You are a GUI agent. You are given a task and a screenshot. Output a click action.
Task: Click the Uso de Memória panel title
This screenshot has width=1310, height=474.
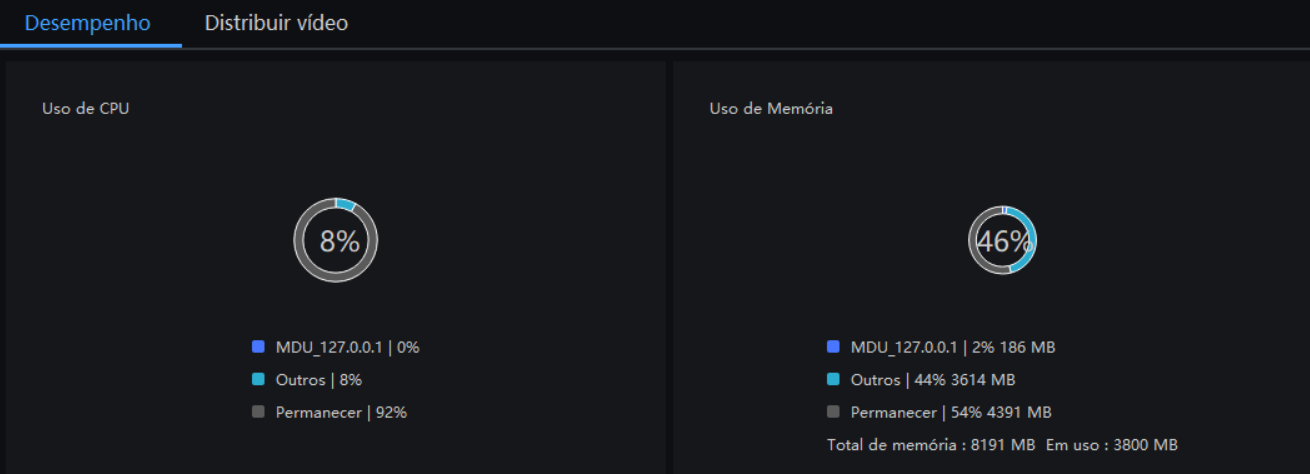pos(771,109)
